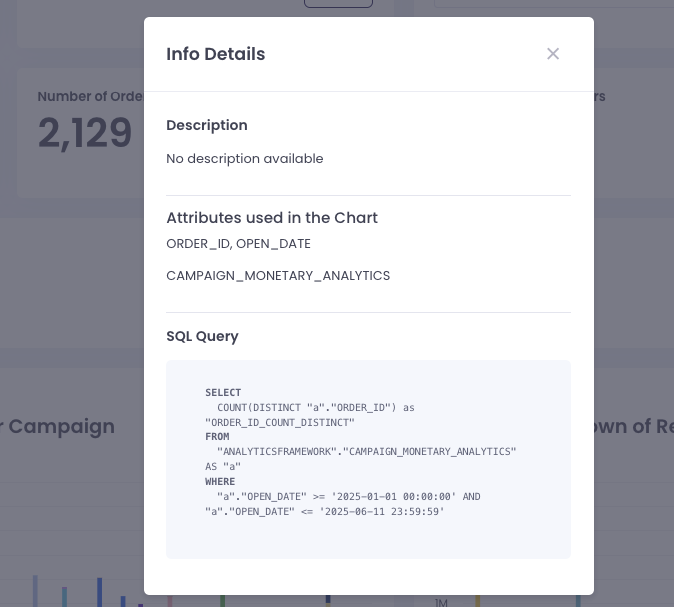Close the Info Details dialog
Image resolution: width=674 pixels, height=607 pixels.
[553, 54]
